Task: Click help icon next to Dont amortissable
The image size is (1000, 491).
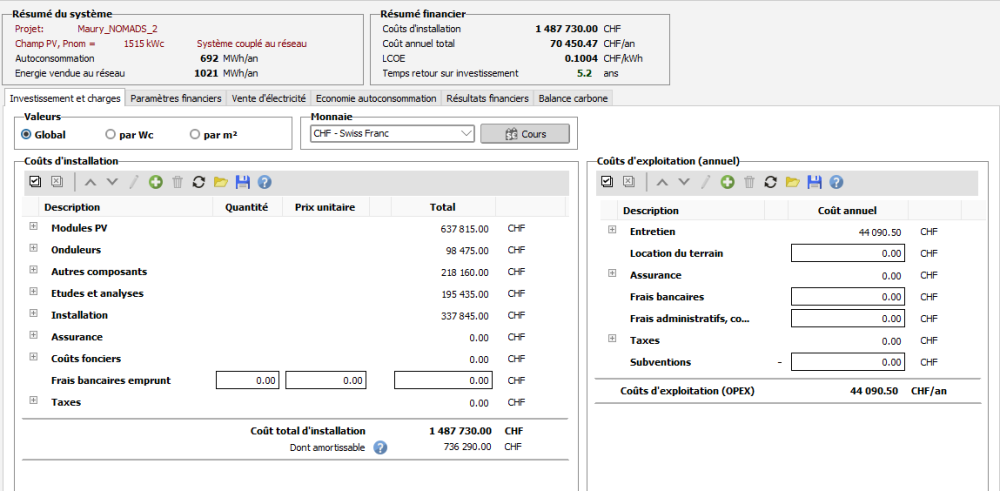Action: 380,447
